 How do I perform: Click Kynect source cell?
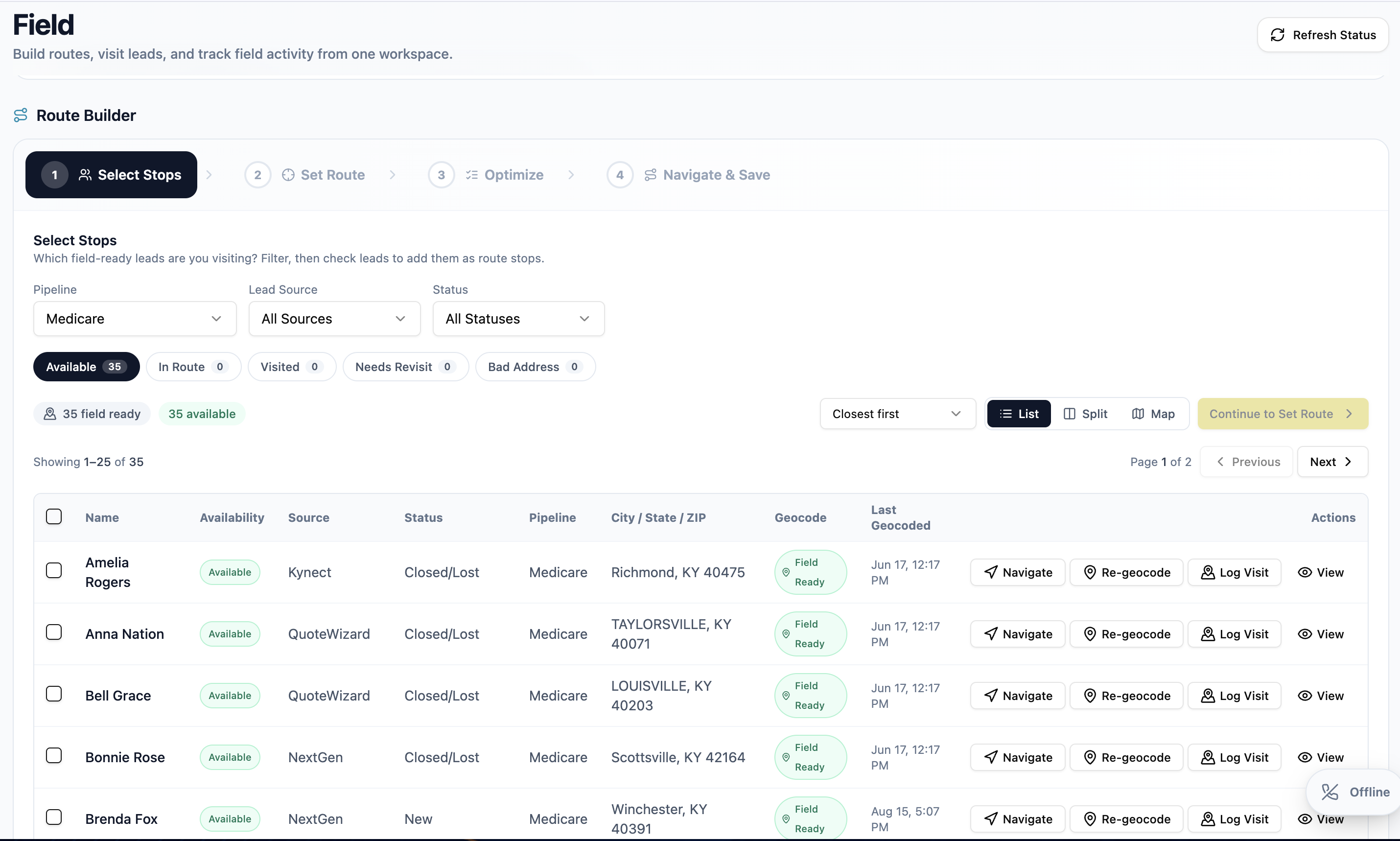309,572
